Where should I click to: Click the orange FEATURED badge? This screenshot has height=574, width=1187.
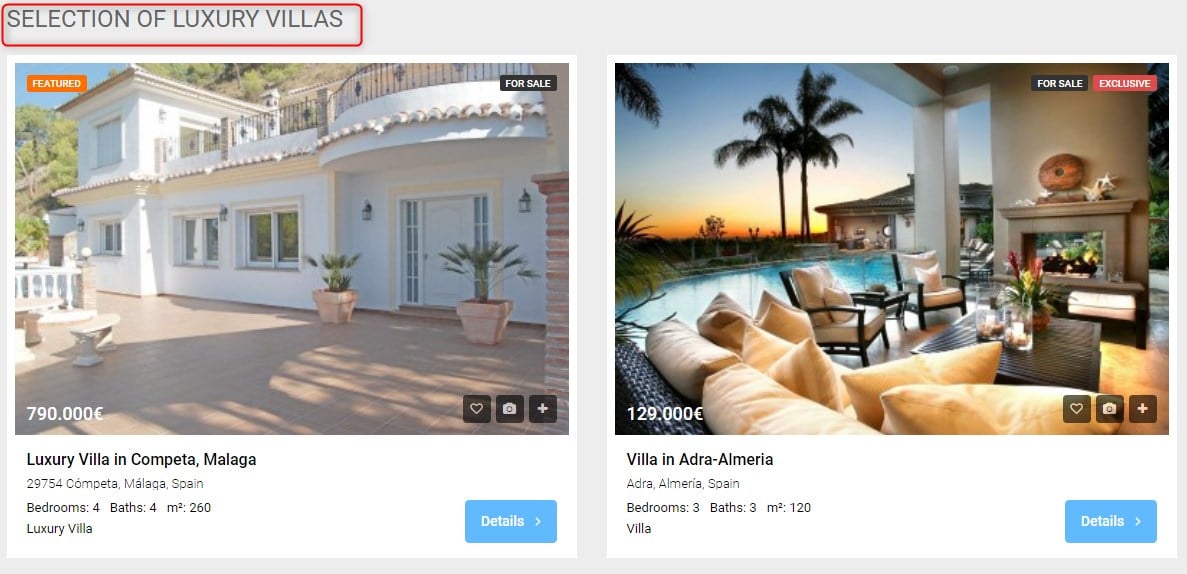57,83
